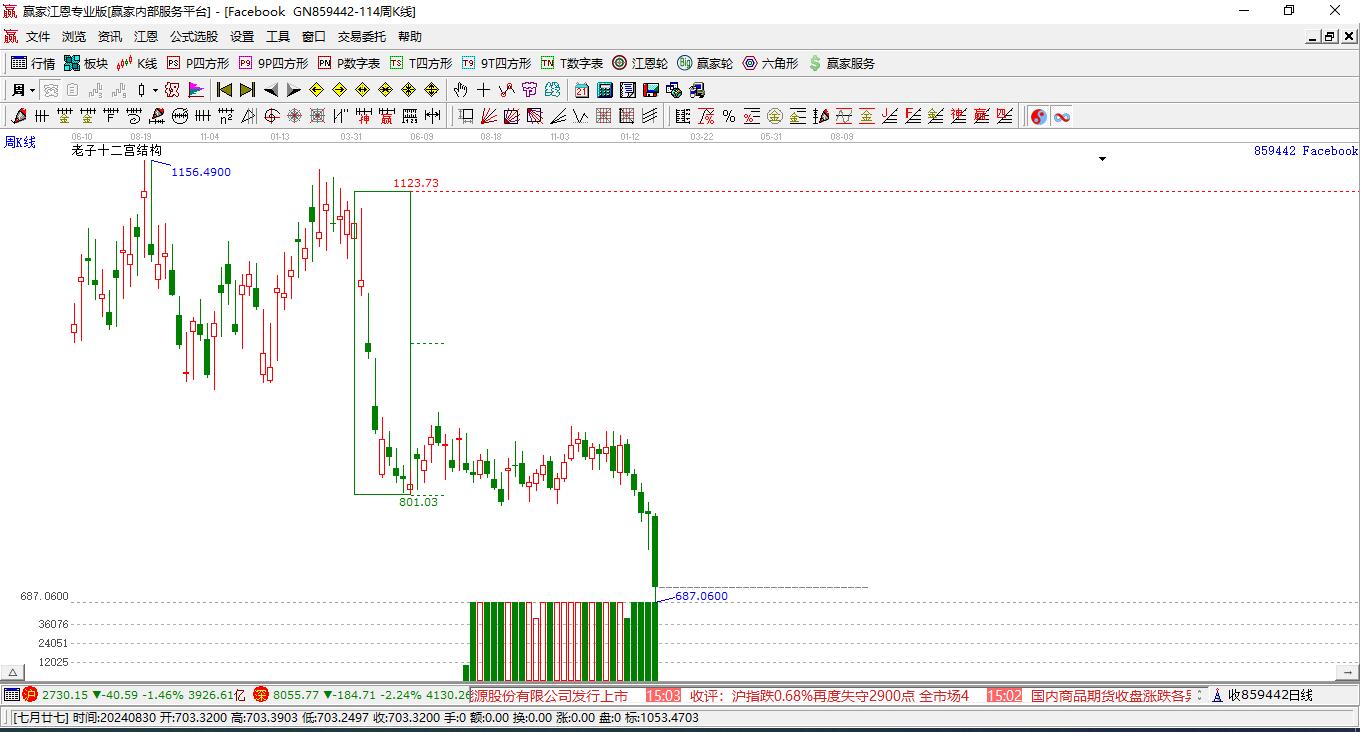Select the red fan lines drawing tool
The height and width of the screenshot is (732, 1360).
(489, 116)
